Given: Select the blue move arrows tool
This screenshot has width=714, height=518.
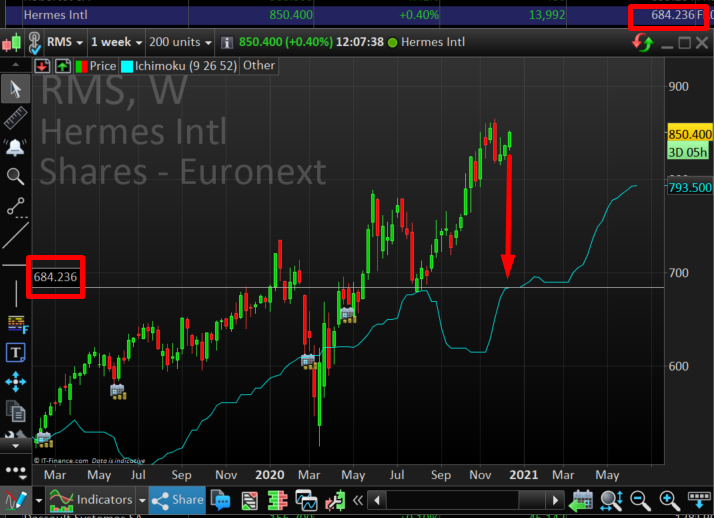Looking at the screenshot, I should coord(15,381).
